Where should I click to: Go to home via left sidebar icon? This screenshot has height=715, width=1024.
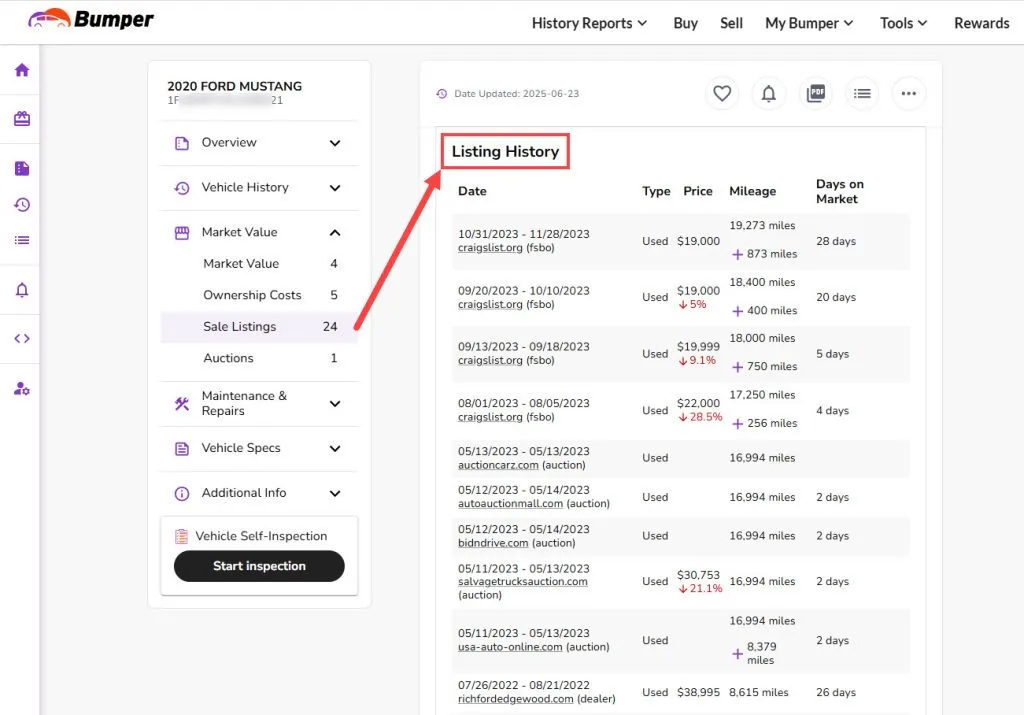(x=22, y=70)
